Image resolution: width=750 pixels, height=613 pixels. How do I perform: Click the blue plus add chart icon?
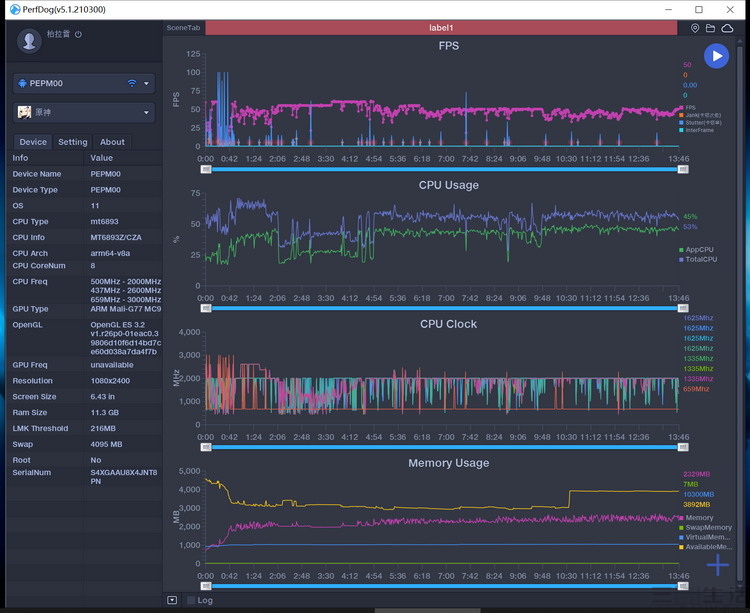click(x=718, y=565)
